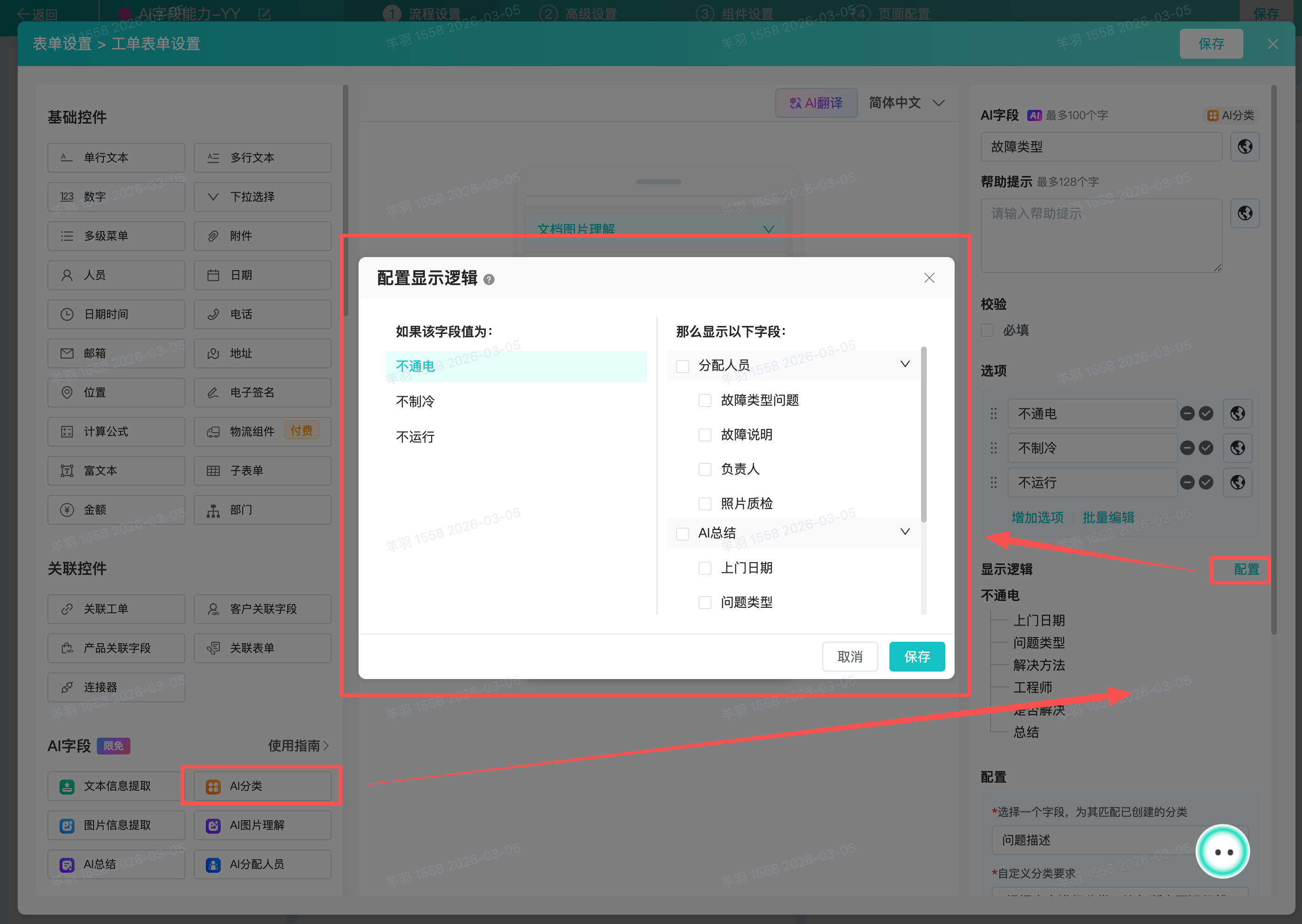The width and height of the screenshot is (1302, 924).
Task: Open the 简体中文 language dropdown
Action: coord(906,103)
